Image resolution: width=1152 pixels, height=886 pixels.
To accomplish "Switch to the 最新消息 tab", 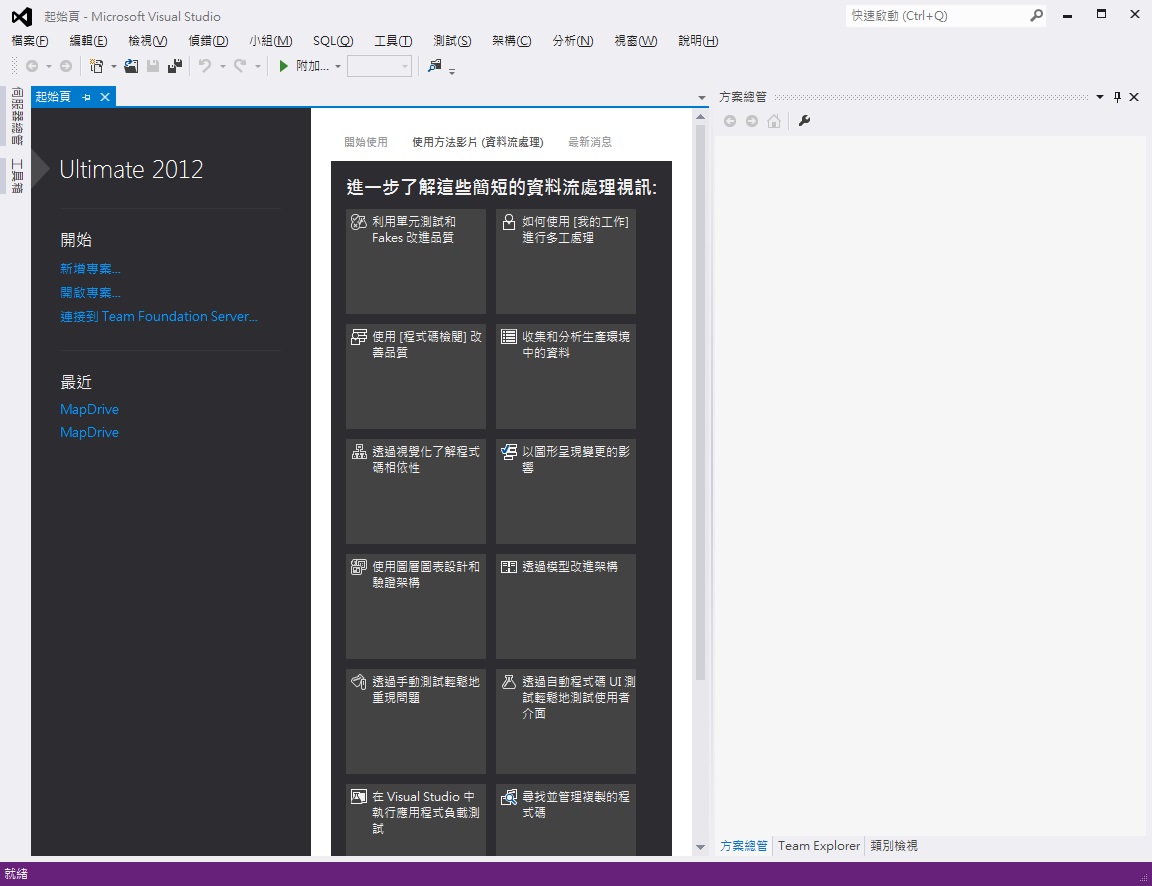I will pos(590,142).
